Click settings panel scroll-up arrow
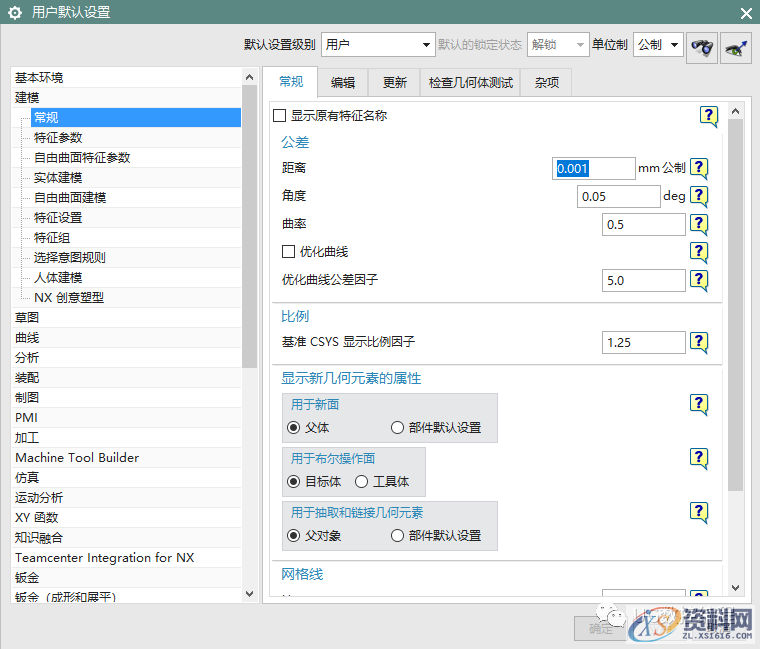The image size is (760, 649). (735, 111)
